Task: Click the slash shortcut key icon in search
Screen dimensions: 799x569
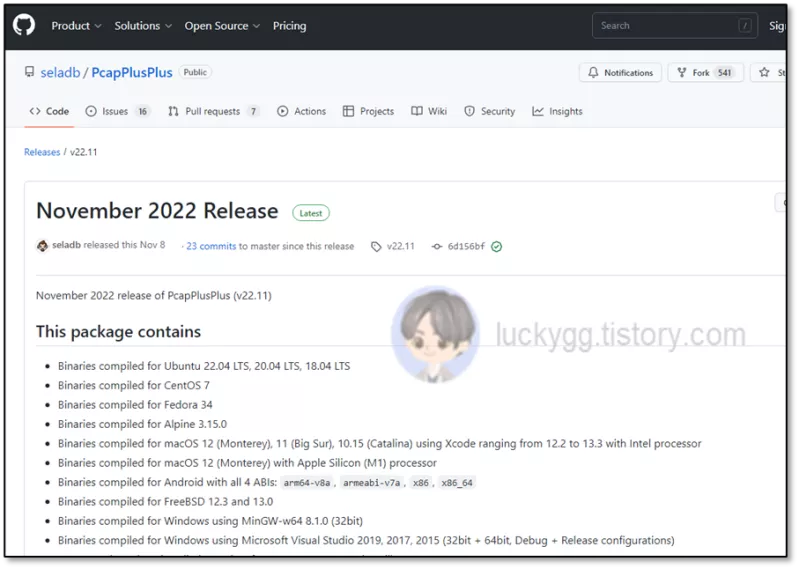Action: [x=744, y=25]
